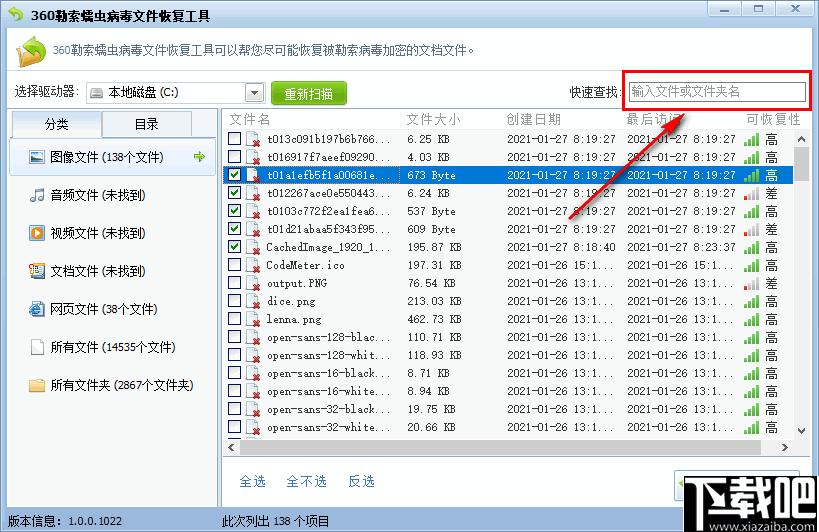The height and width of the screenshot is (532, 819).
Task: Click signal bars icon for CodeMeter.ico
Action: pyautogui.click(x=752, y=266)
